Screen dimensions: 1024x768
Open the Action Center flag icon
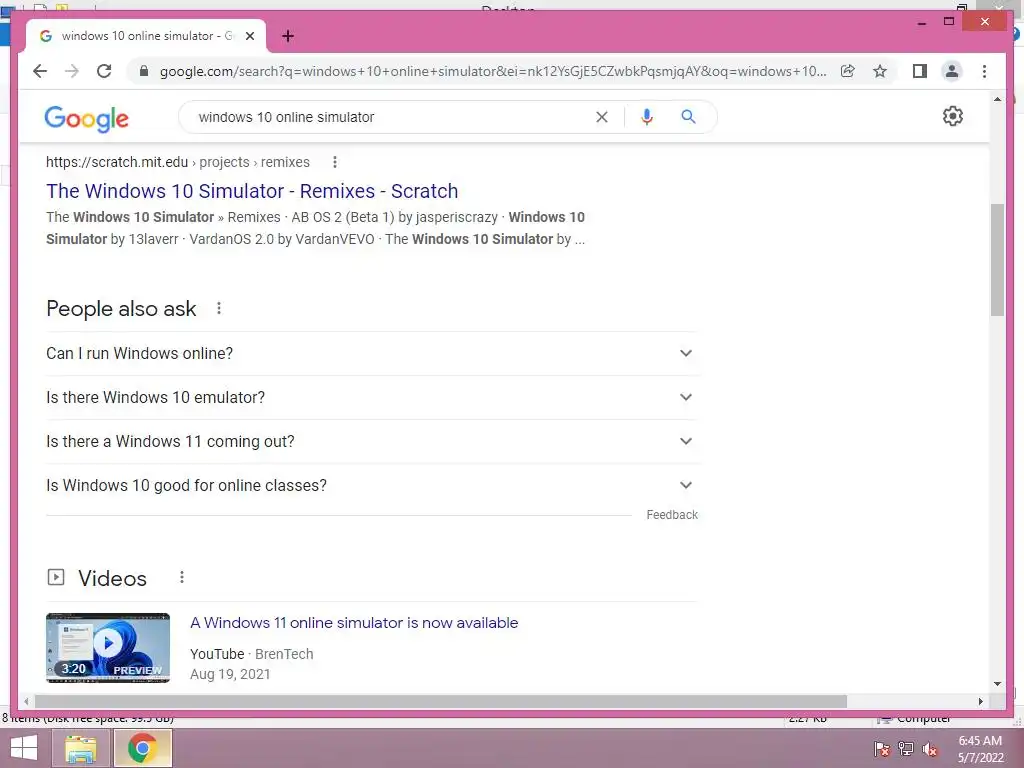881,748
